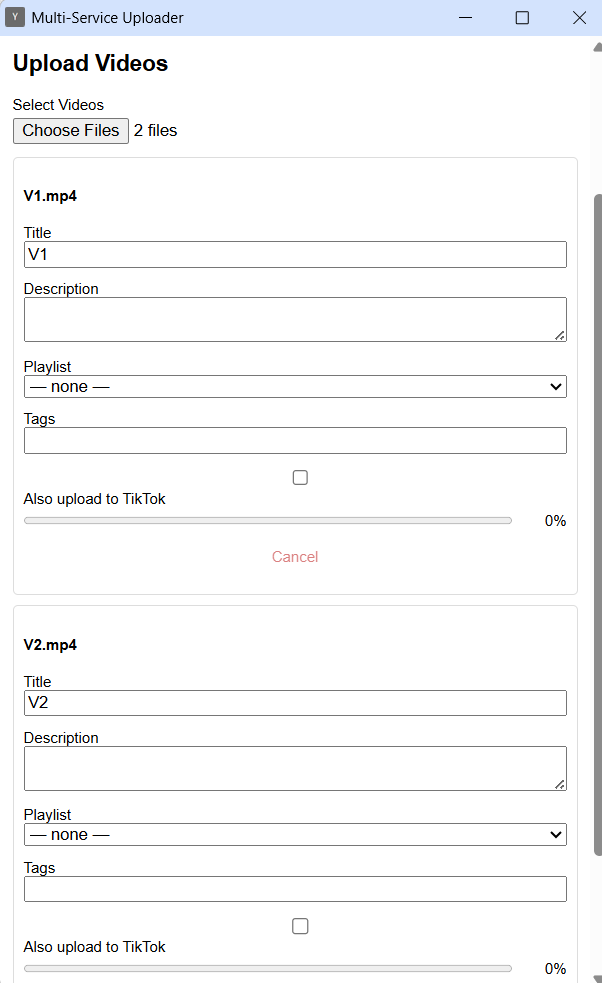Expand the Playlist dropdown for V2.mp4
Viewport: 602px width, 983px height.
coord(295,835)
